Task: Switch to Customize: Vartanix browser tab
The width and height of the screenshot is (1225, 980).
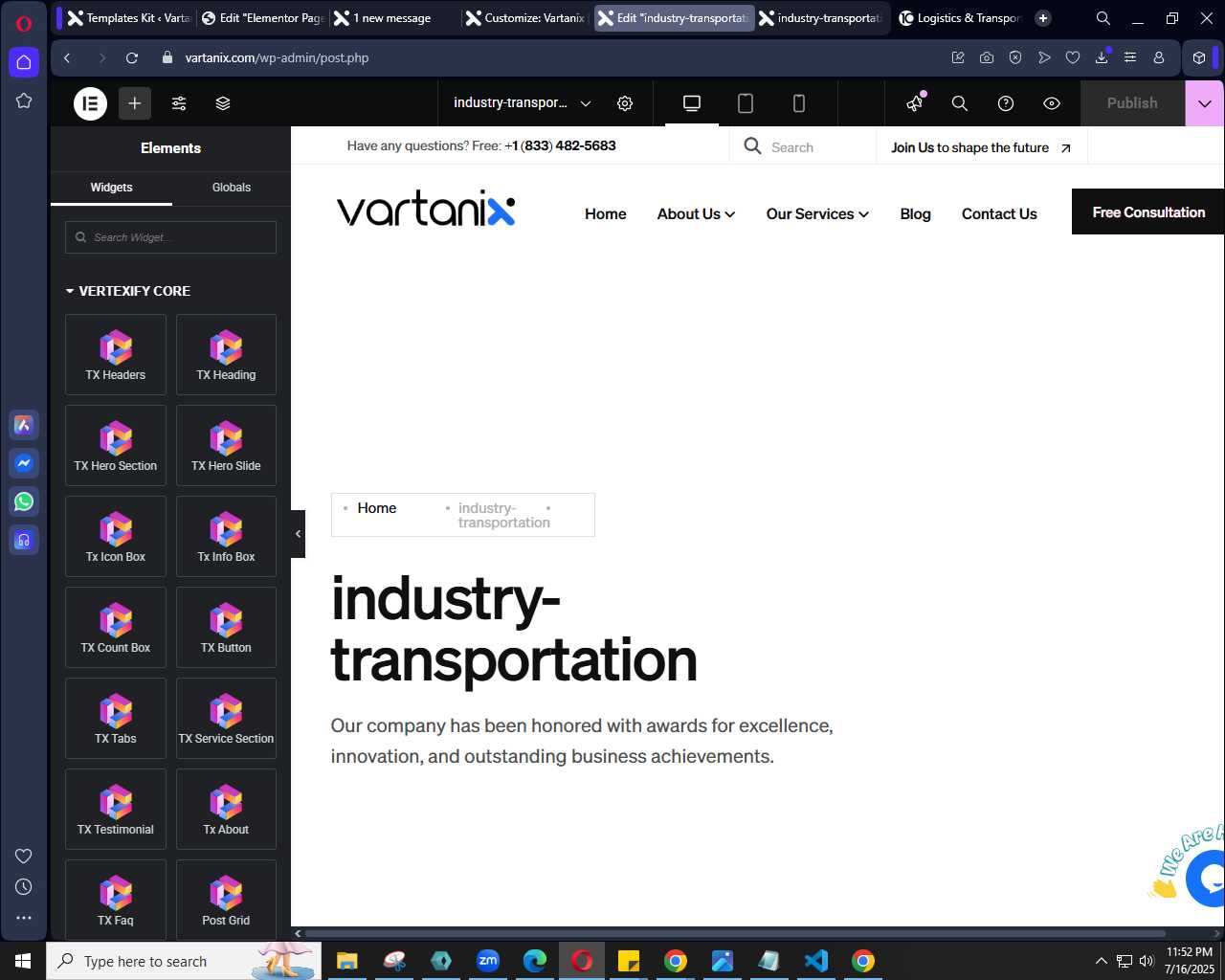Action: [525, 18]
